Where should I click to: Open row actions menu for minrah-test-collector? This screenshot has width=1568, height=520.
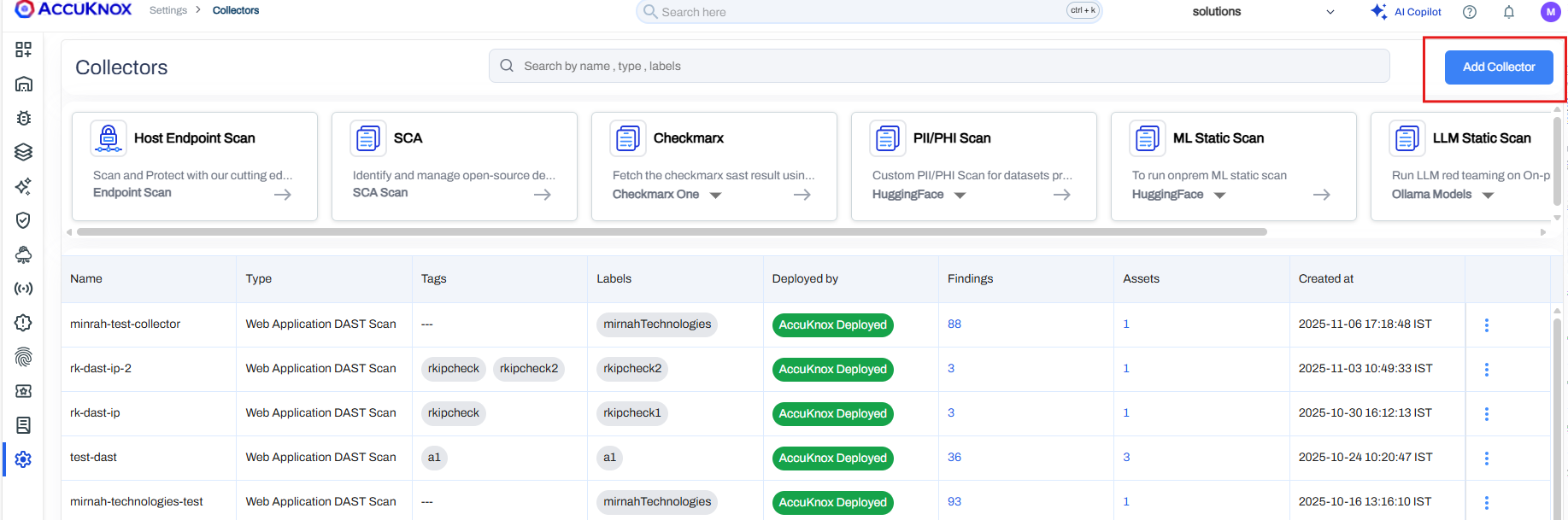click(1487, 325)
